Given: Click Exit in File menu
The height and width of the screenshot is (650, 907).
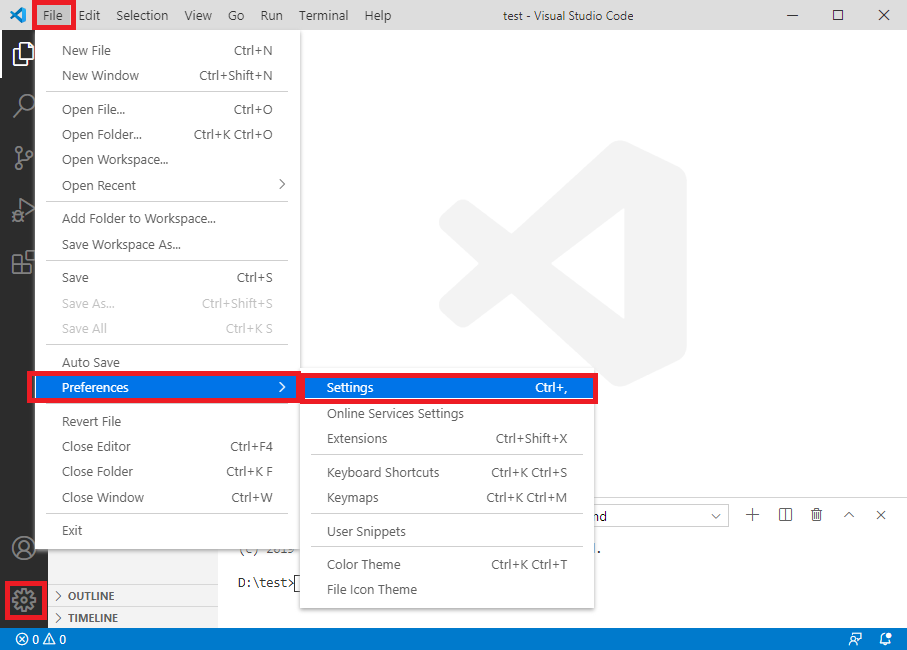Looking at the screenshot, I should click(167, 530).
